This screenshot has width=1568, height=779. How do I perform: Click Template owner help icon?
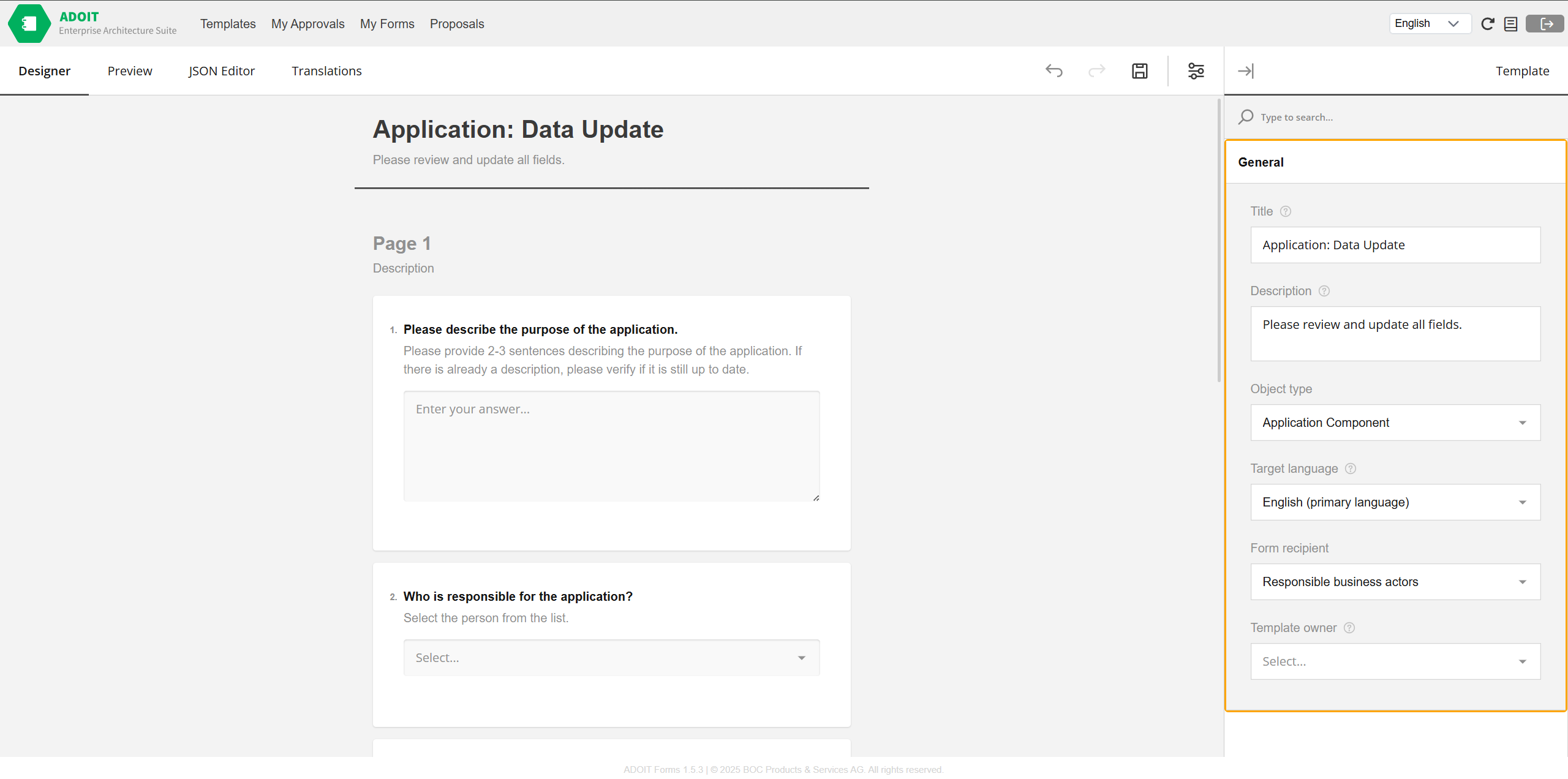pyautogui.click(x=1349, y=628)
